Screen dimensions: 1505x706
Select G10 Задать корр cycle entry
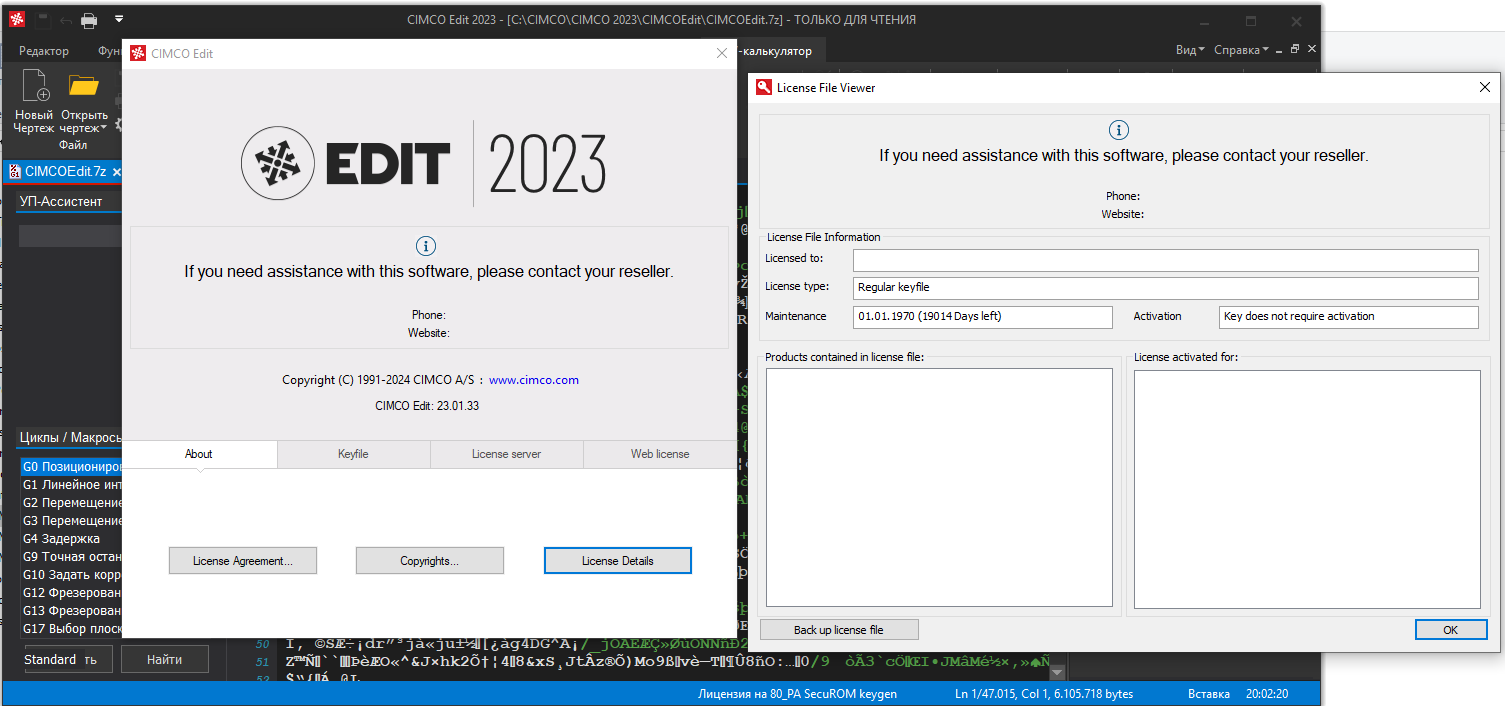[72, 575]
